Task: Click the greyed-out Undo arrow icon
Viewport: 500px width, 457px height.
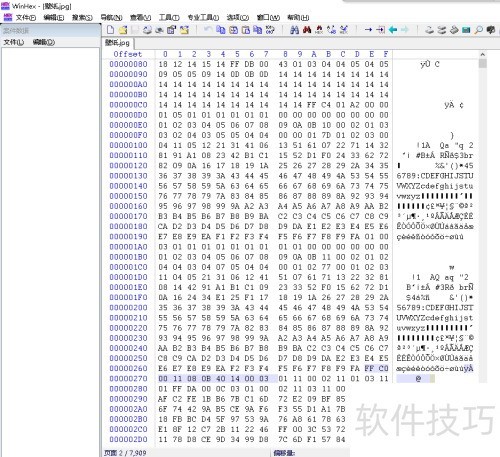Action: (208, 30)
